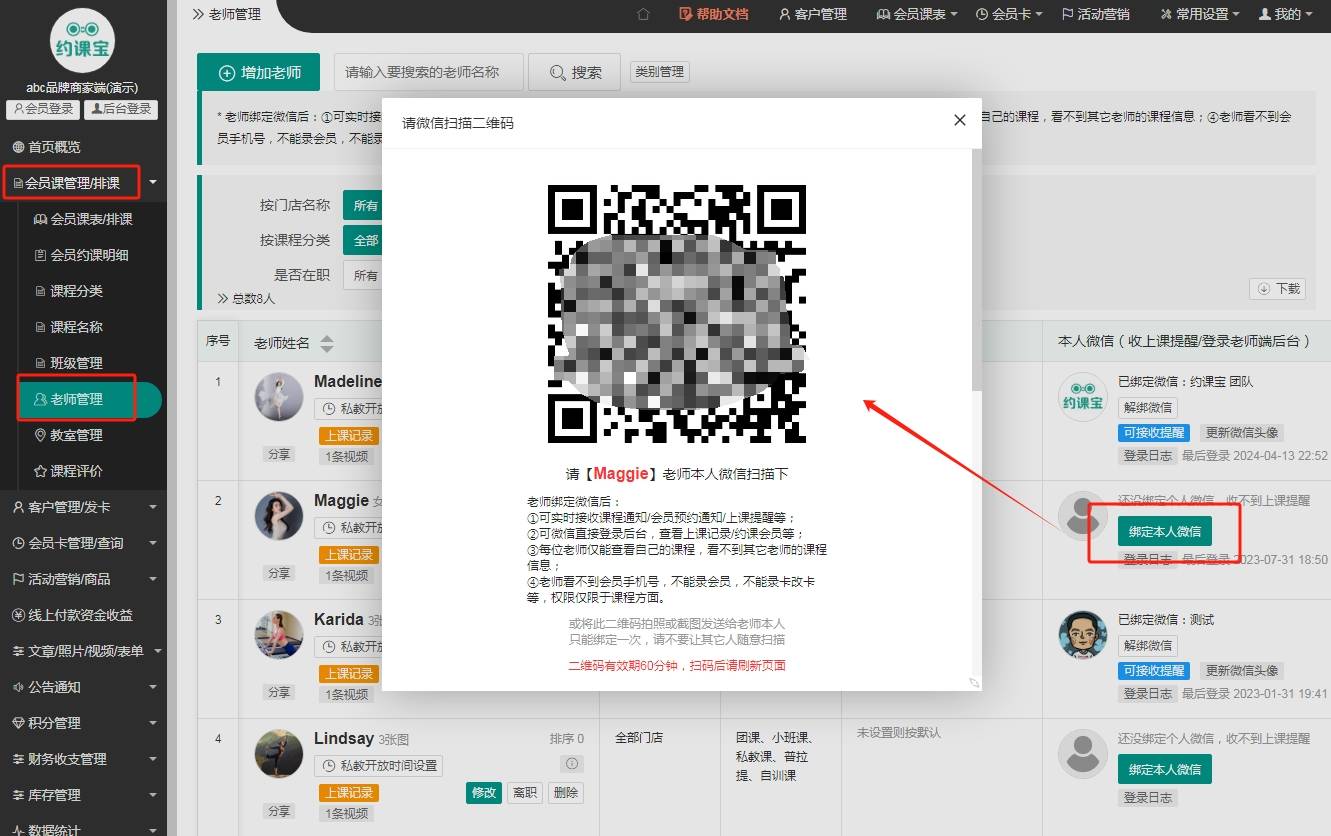Expand 会员卡 top menu dropdown
The width and height of the screenshot is (1331, 836).
(x=1009, y=14)
